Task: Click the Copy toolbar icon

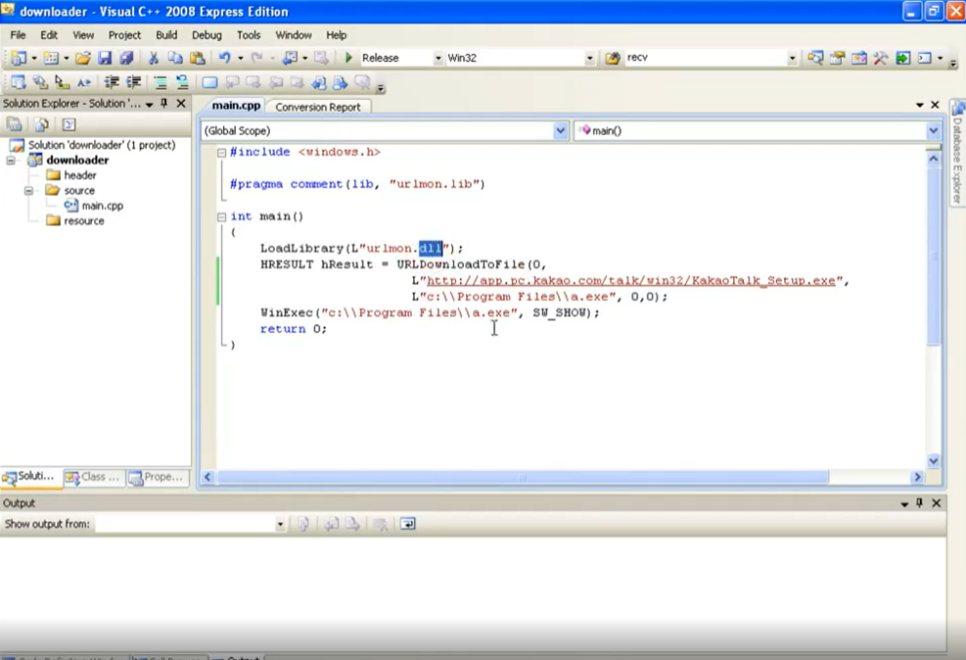Action: [x=176, y=58]
